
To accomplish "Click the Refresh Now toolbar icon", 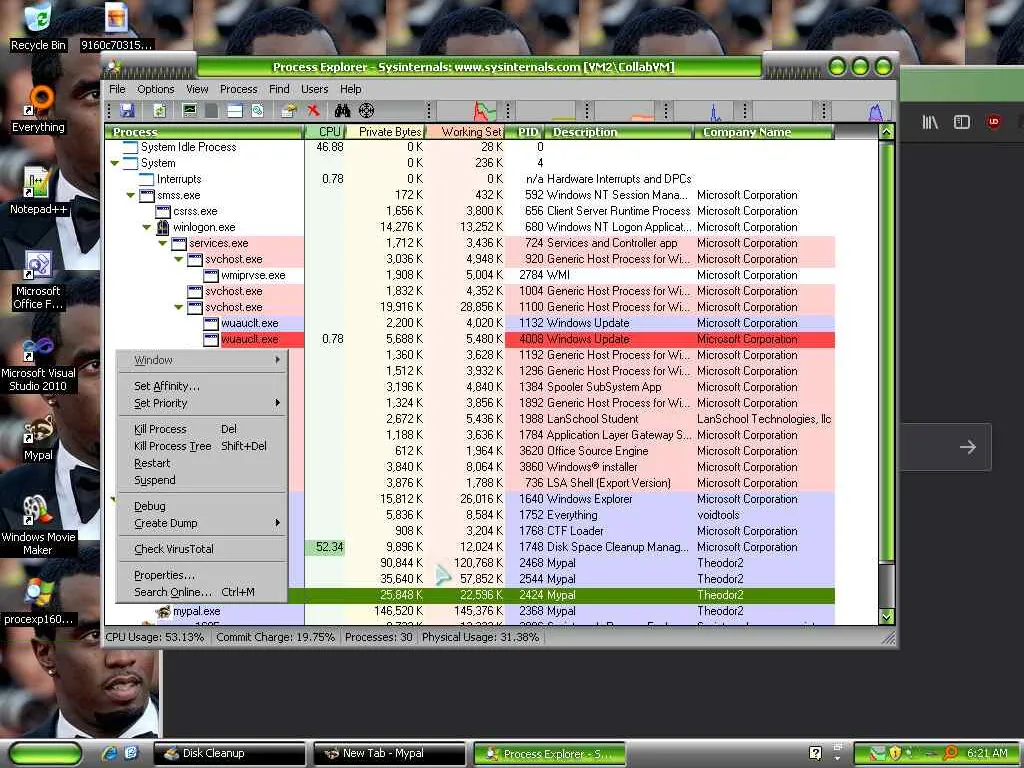I will coord(160,110).
